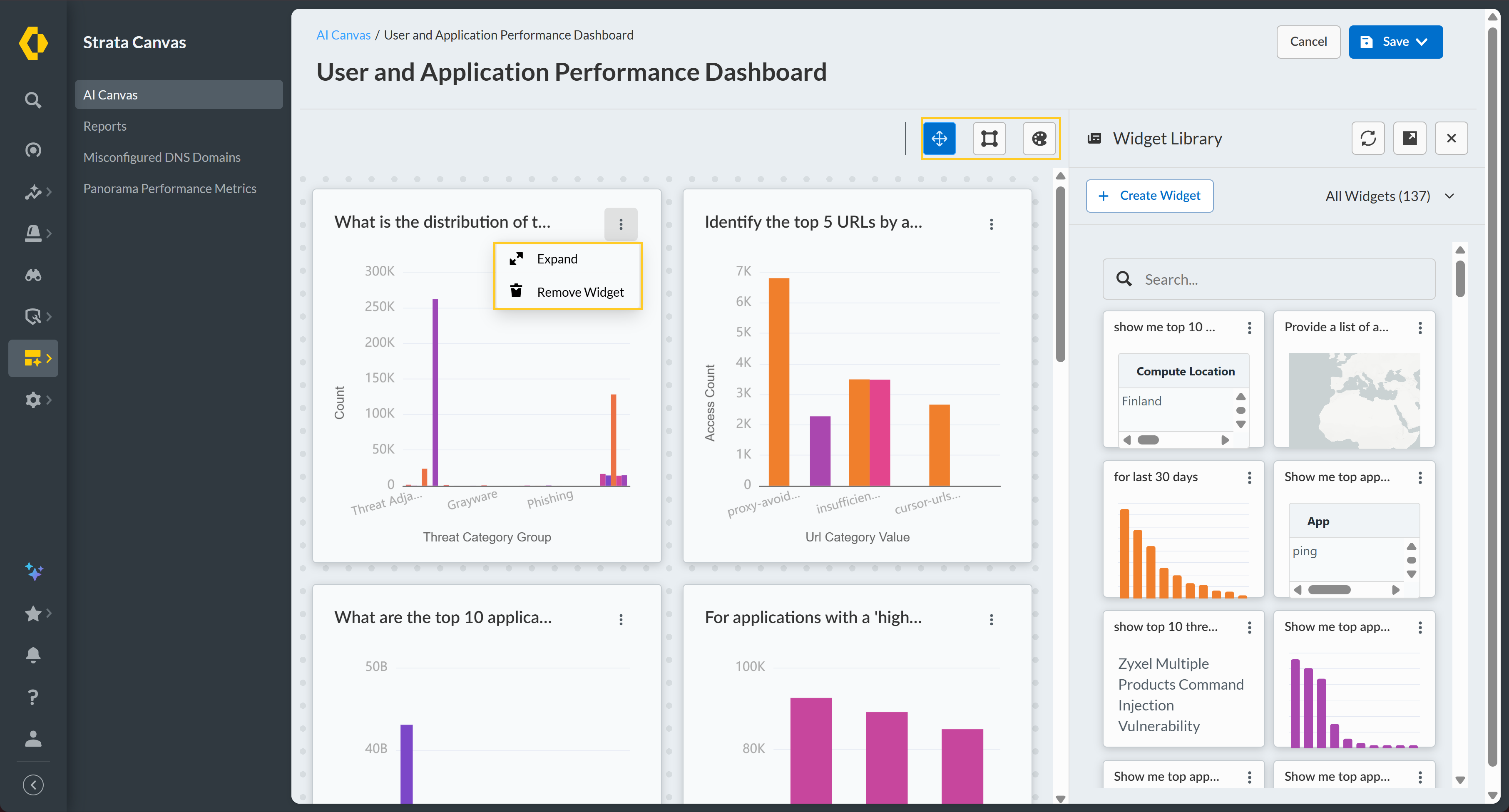The height and width of the screenshot is (812, 1509).
Task: Choose Expand from the widget menu
Action: coord(557,259)
